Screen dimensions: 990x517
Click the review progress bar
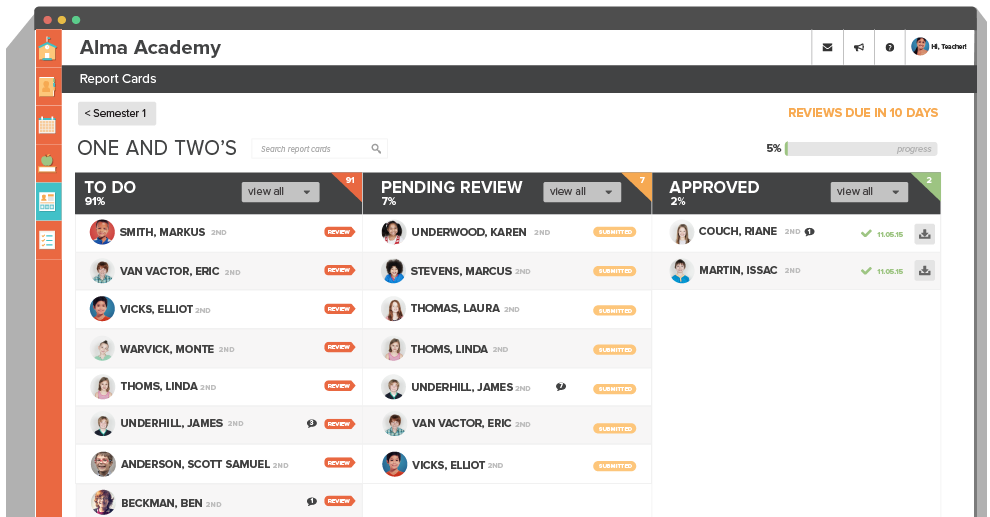pyautogui.click(x=861, y=149)
